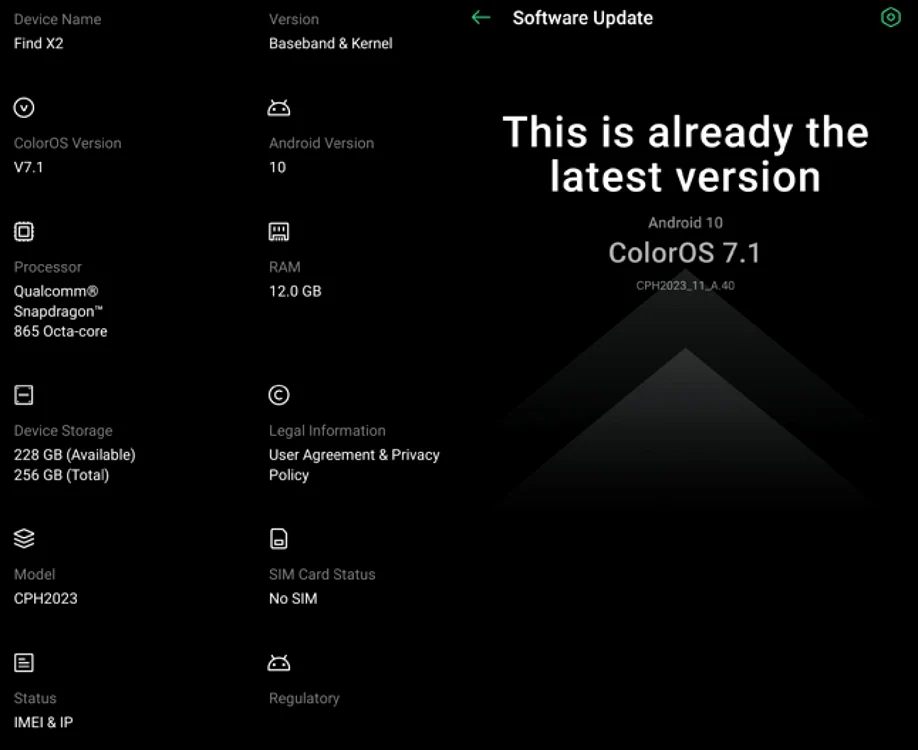Select 228 GB (Available) storage text
Image resolution: width=918 pixels, height=750 pixels.
click(74, 455)
